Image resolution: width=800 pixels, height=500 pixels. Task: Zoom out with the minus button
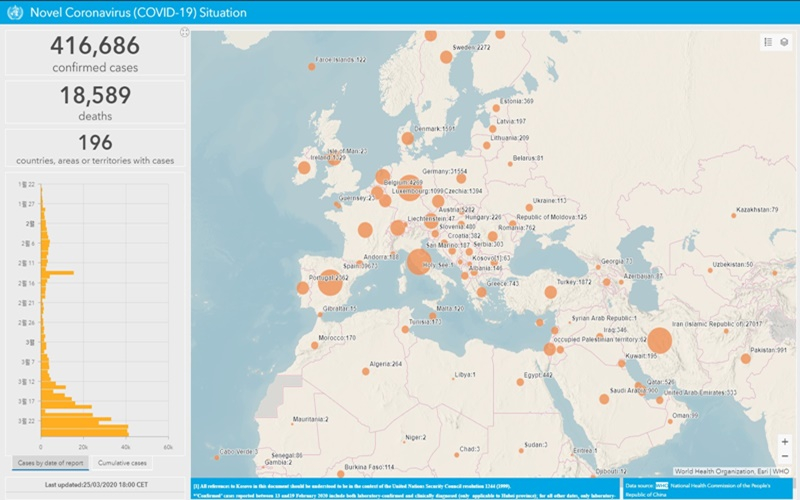click(x=785, y=457)
